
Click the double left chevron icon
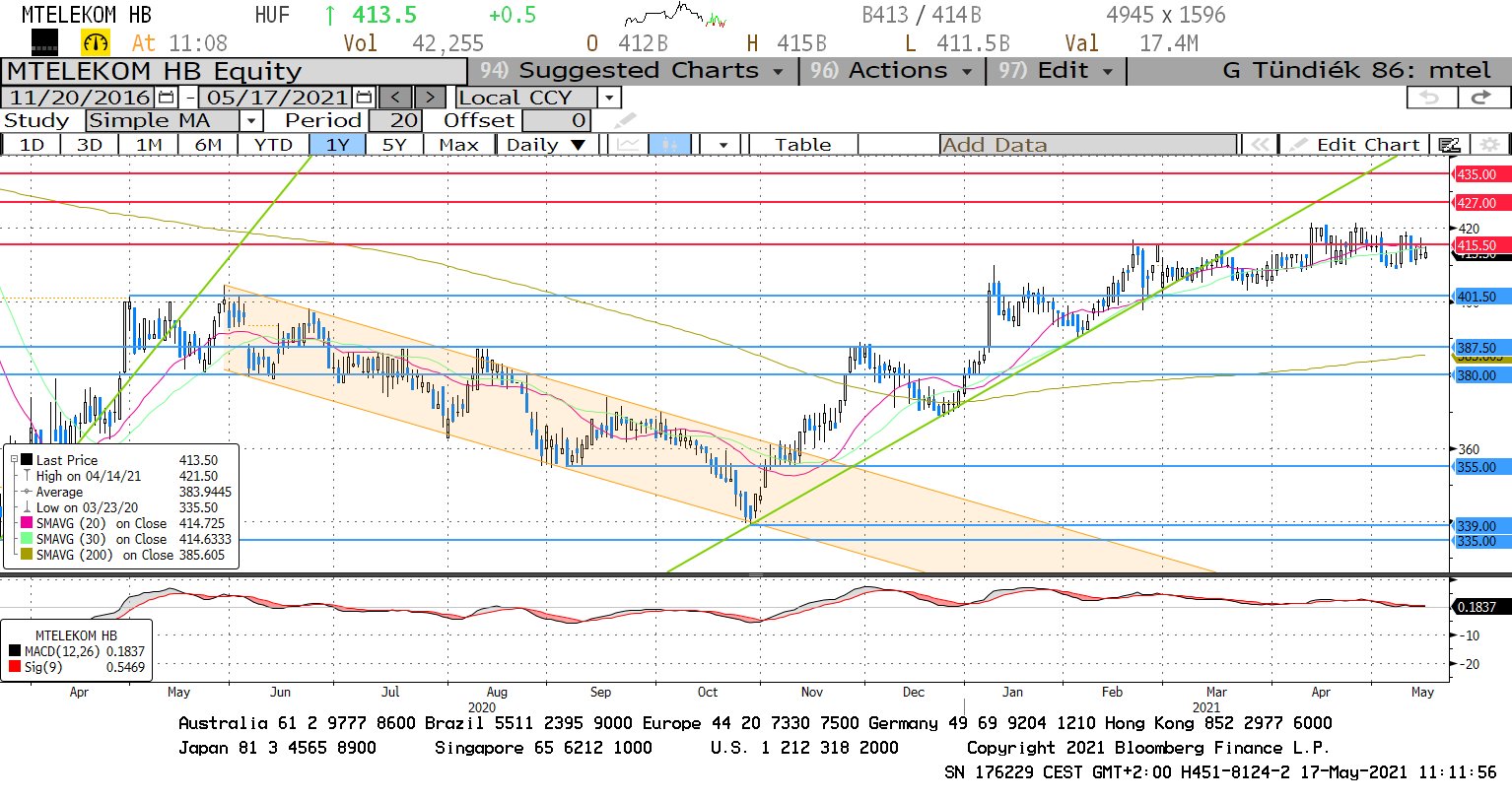click(1259, 145)
